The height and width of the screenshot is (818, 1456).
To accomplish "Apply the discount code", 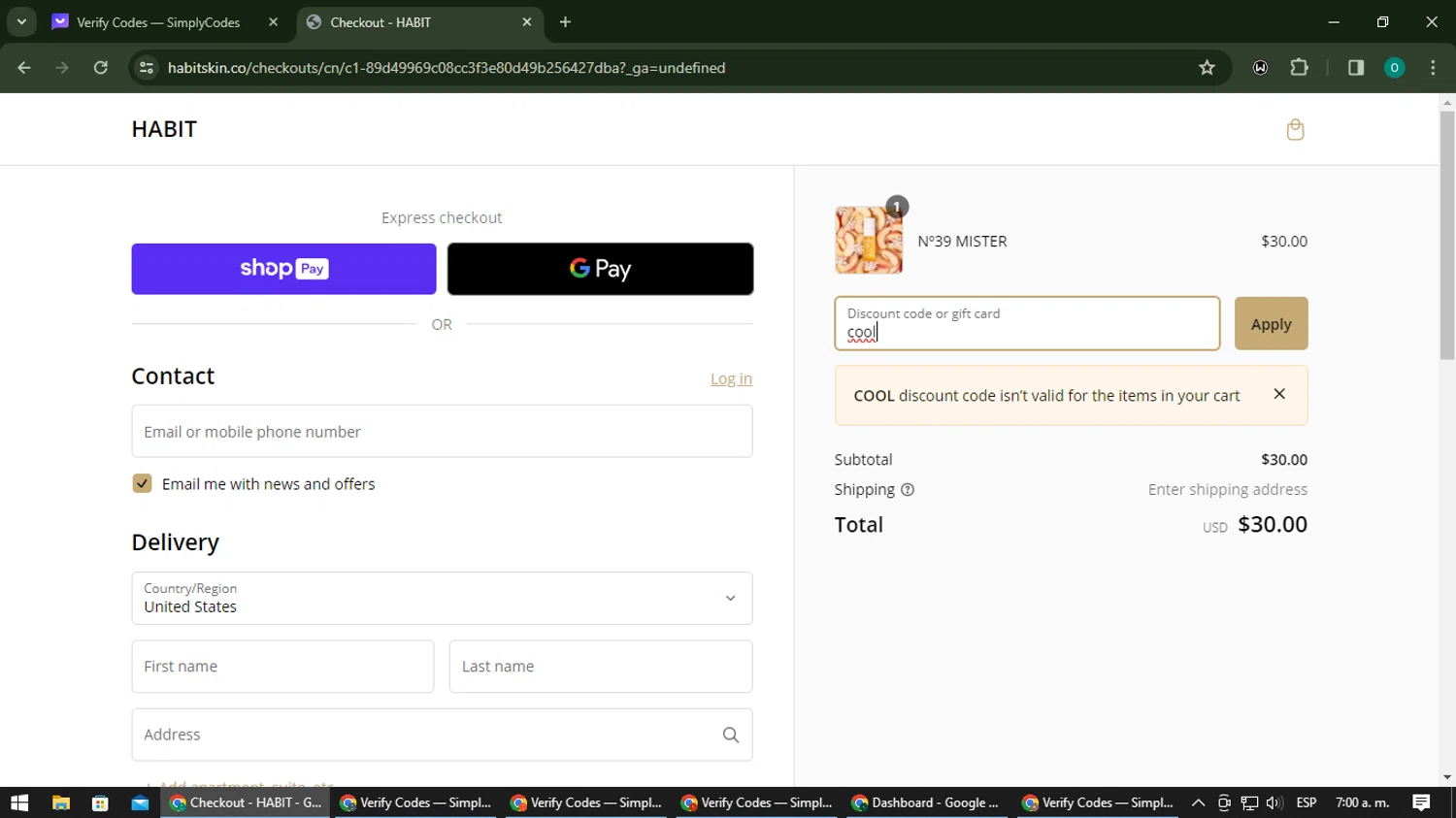I will [1271, 323].
